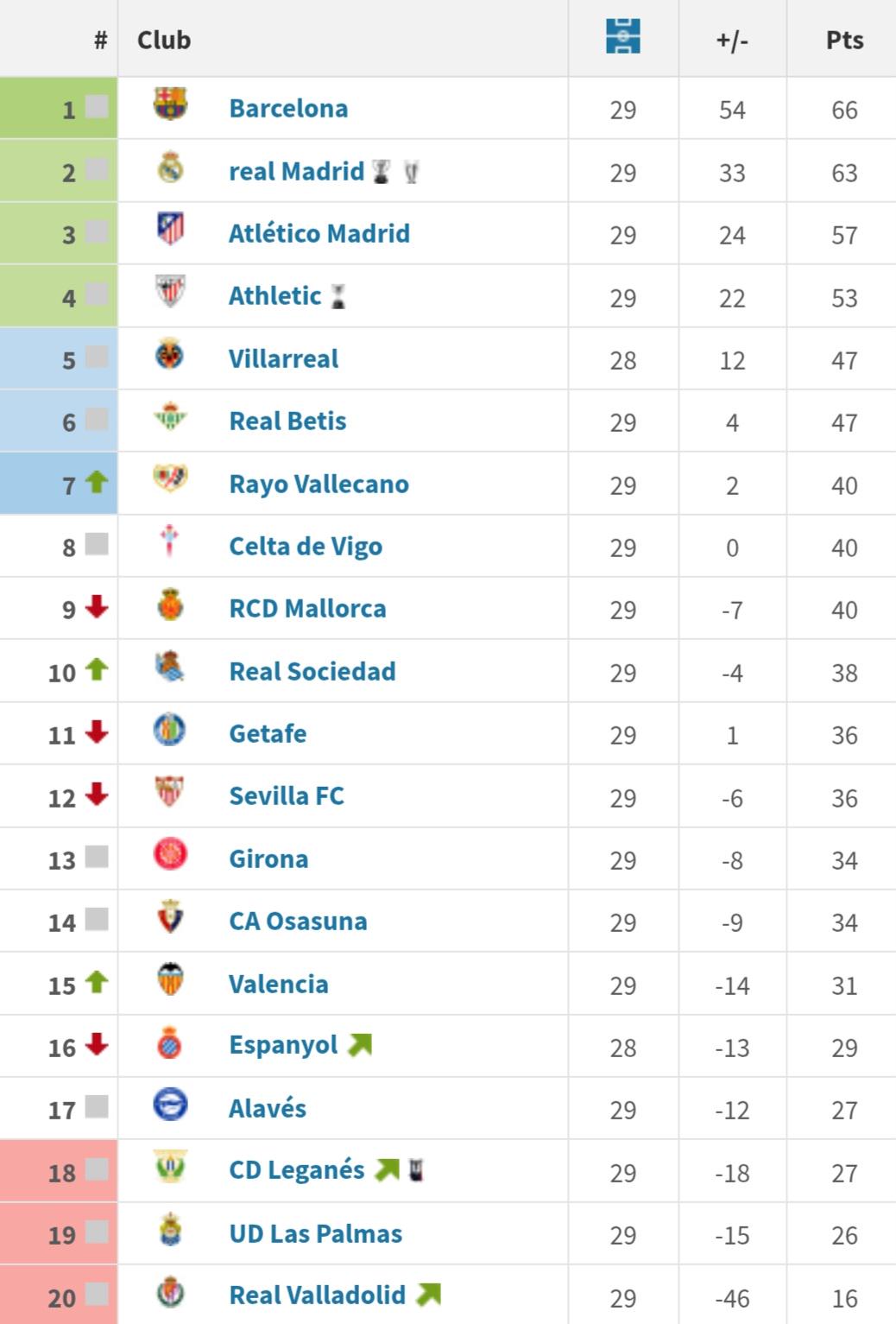
Task: Sort by the +/- goal difference header
Action: point(732,40)
